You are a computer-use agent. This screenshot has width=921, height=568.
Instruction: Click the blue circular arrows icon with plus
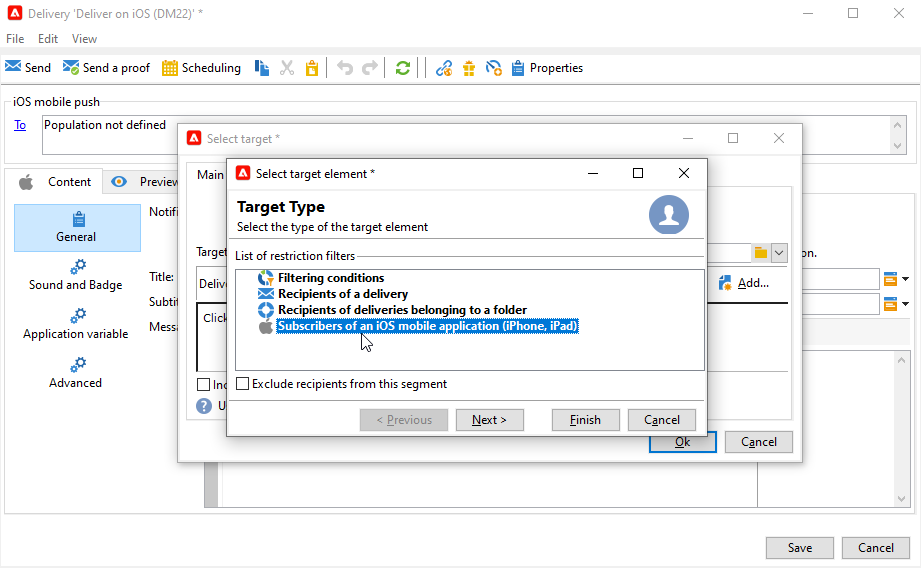coord(493,68)
